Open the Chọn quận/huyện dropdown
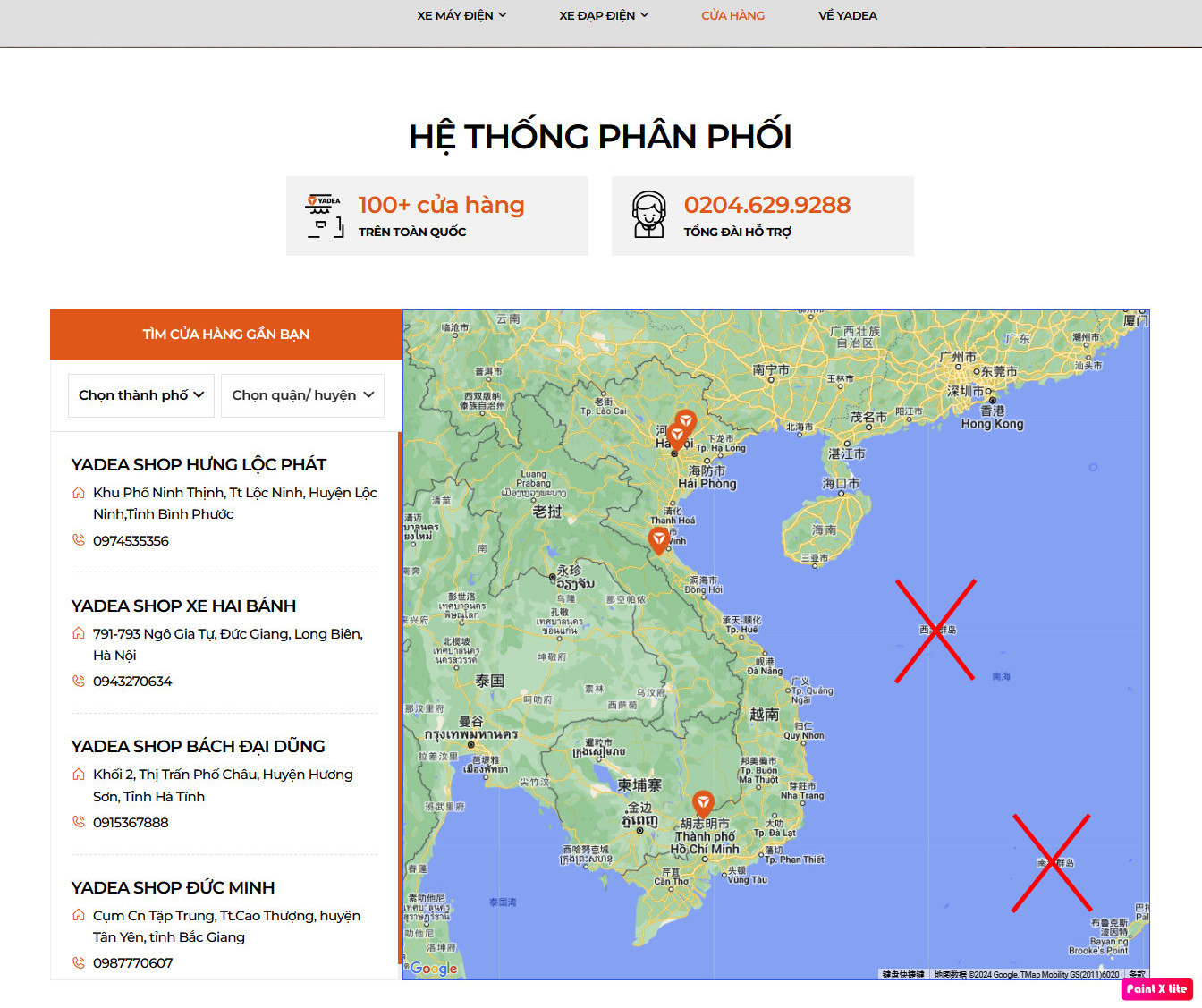Image resolution: width=1202 pixels, height=1008 pixels. point(301,394)
